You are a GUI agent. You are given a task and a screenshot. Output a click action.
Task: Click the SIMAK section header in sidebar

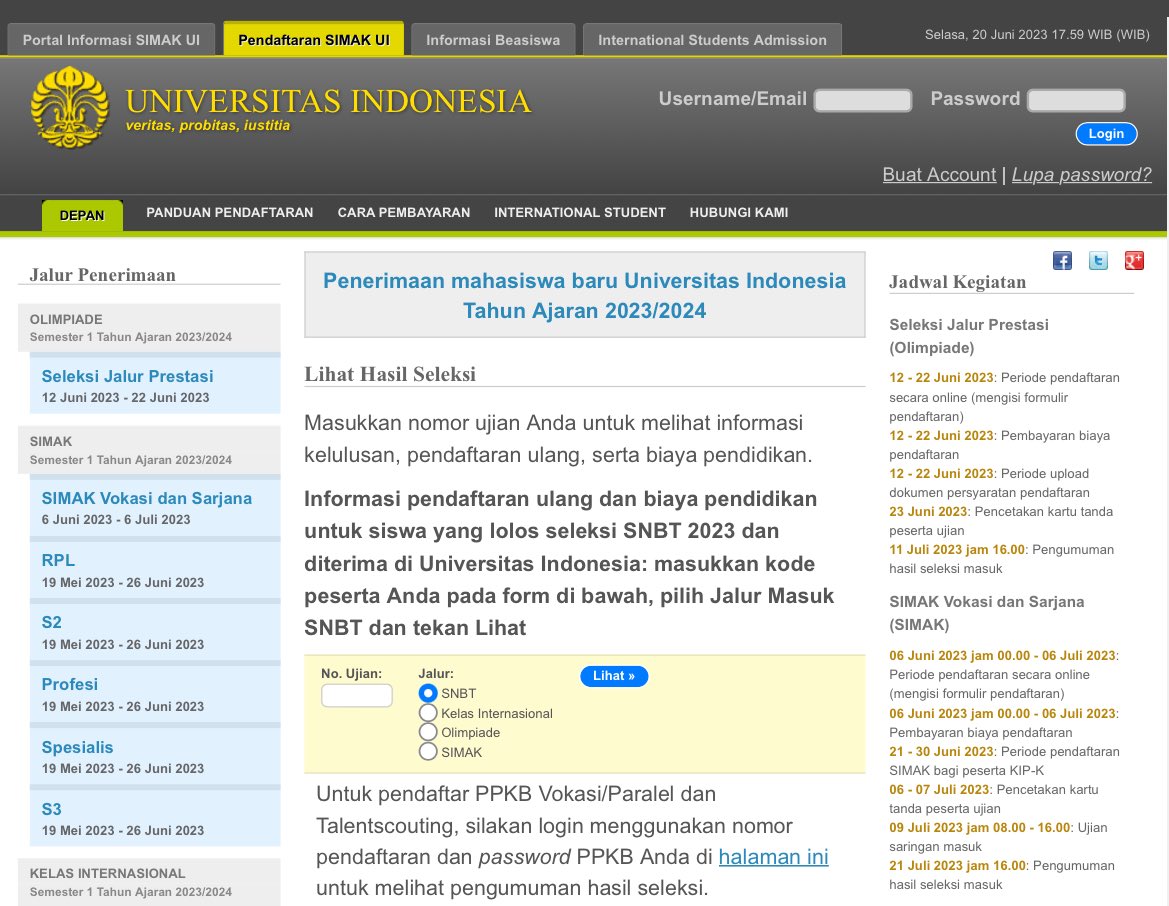[149, 450]
